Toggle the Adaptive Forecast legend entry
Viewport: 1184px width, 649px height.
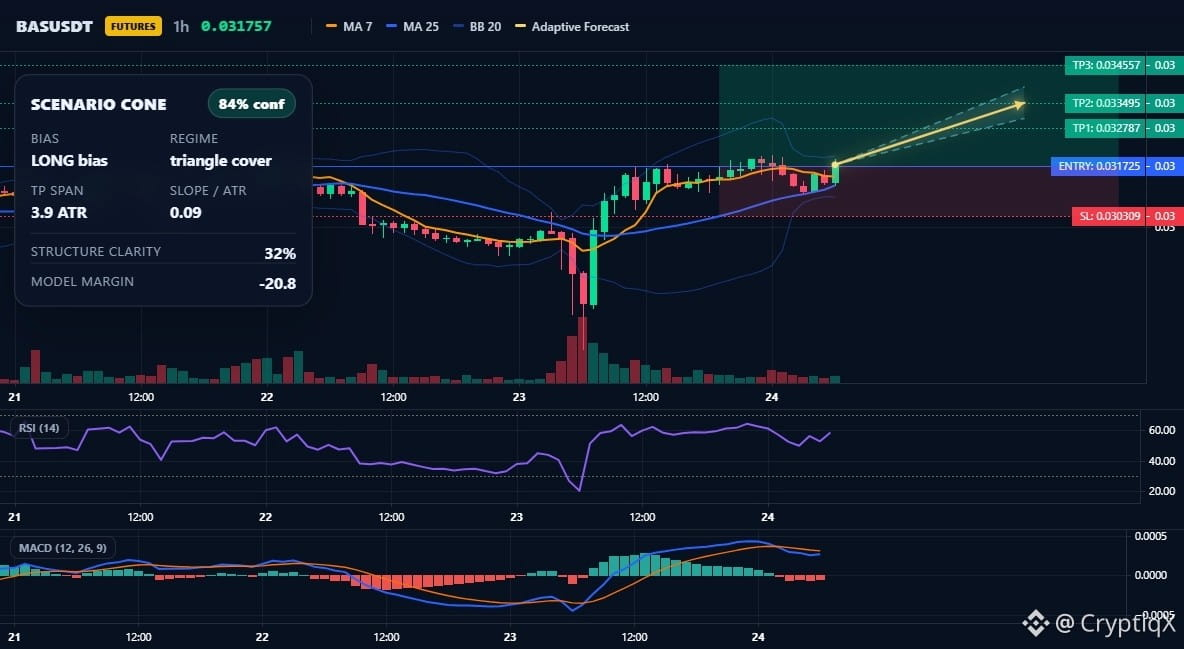pos(572,26)
